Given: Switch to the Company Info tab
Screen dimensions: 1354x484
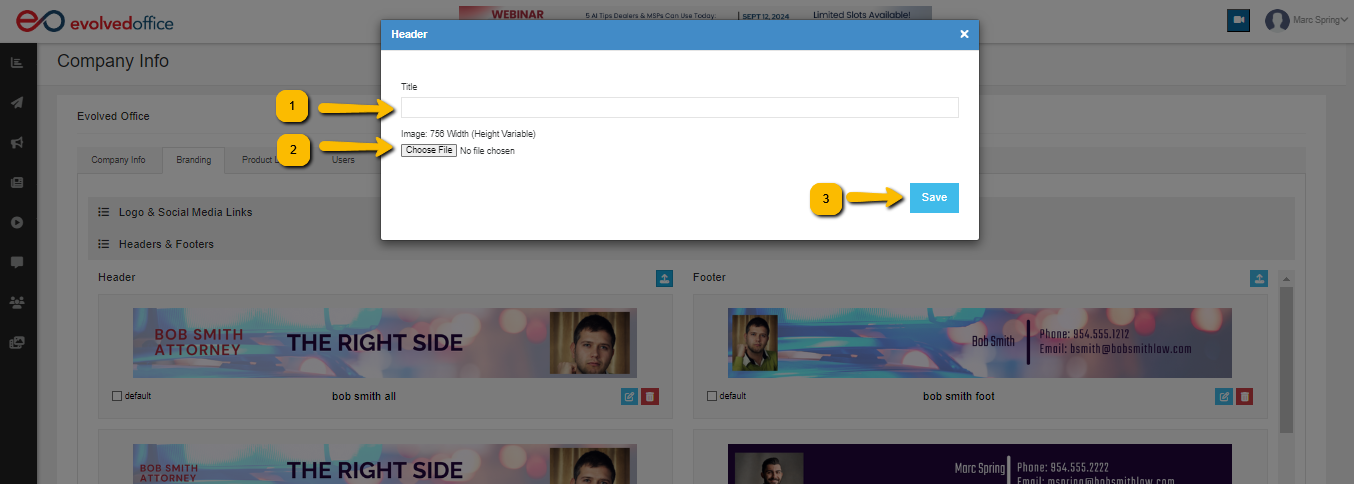Looking at the screenshot, I should (x=118, y=160).
